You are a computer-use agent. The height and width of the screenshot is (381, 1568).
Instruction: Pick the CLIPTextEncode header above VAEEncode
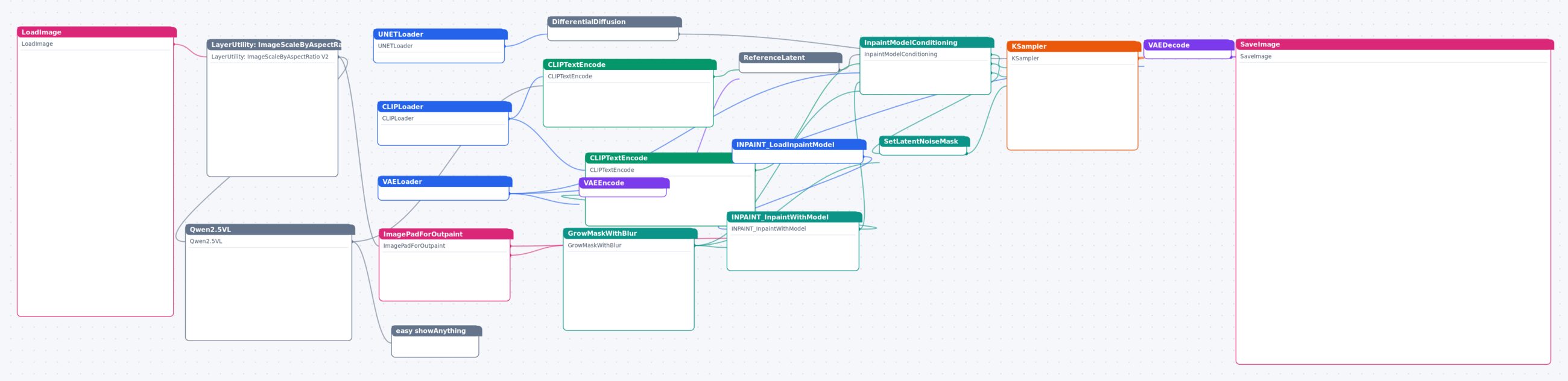tap(659, 158)
